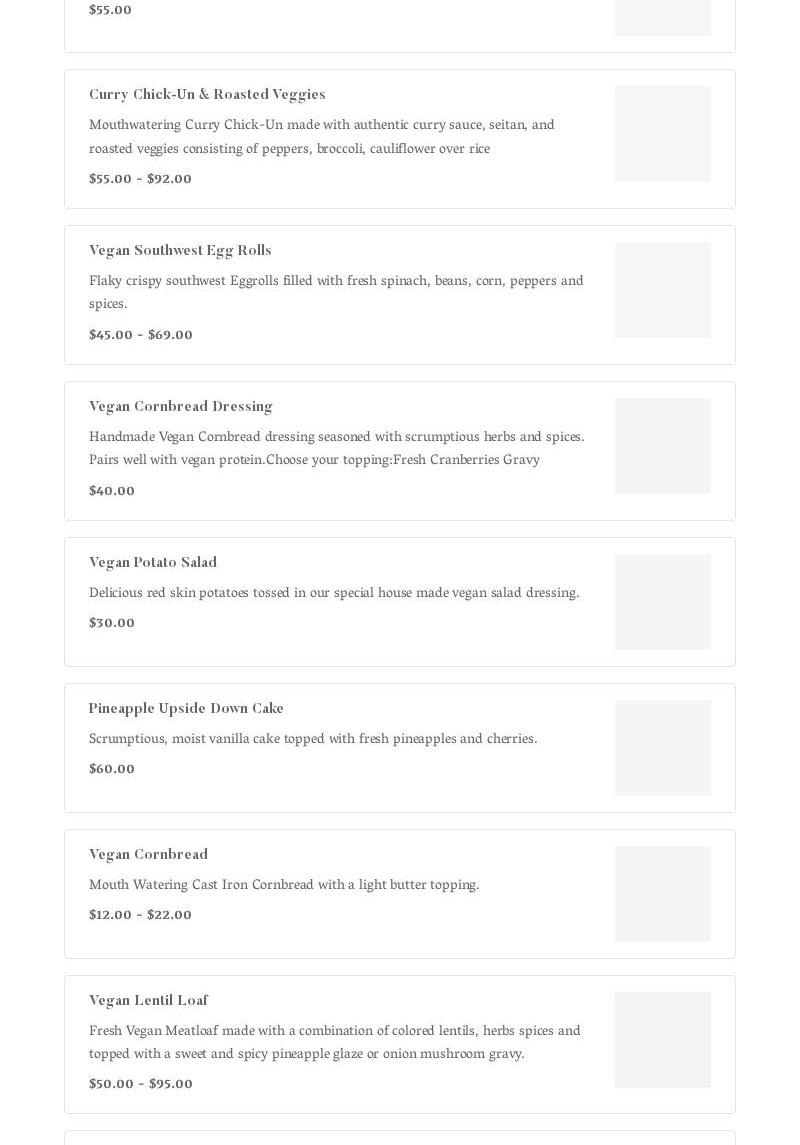Viewport: 800px width, 1145px height.
Task: Click the Lentil Loaf description text
Action: [334, 1042]
